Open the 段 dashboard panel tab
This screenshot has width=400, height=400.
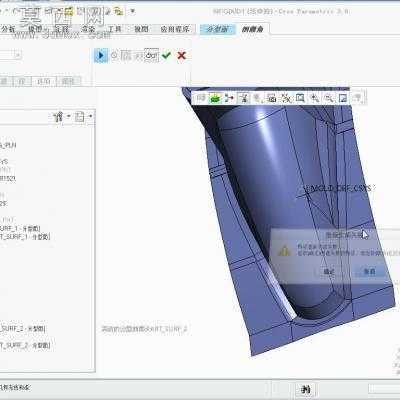click(22, 81)
